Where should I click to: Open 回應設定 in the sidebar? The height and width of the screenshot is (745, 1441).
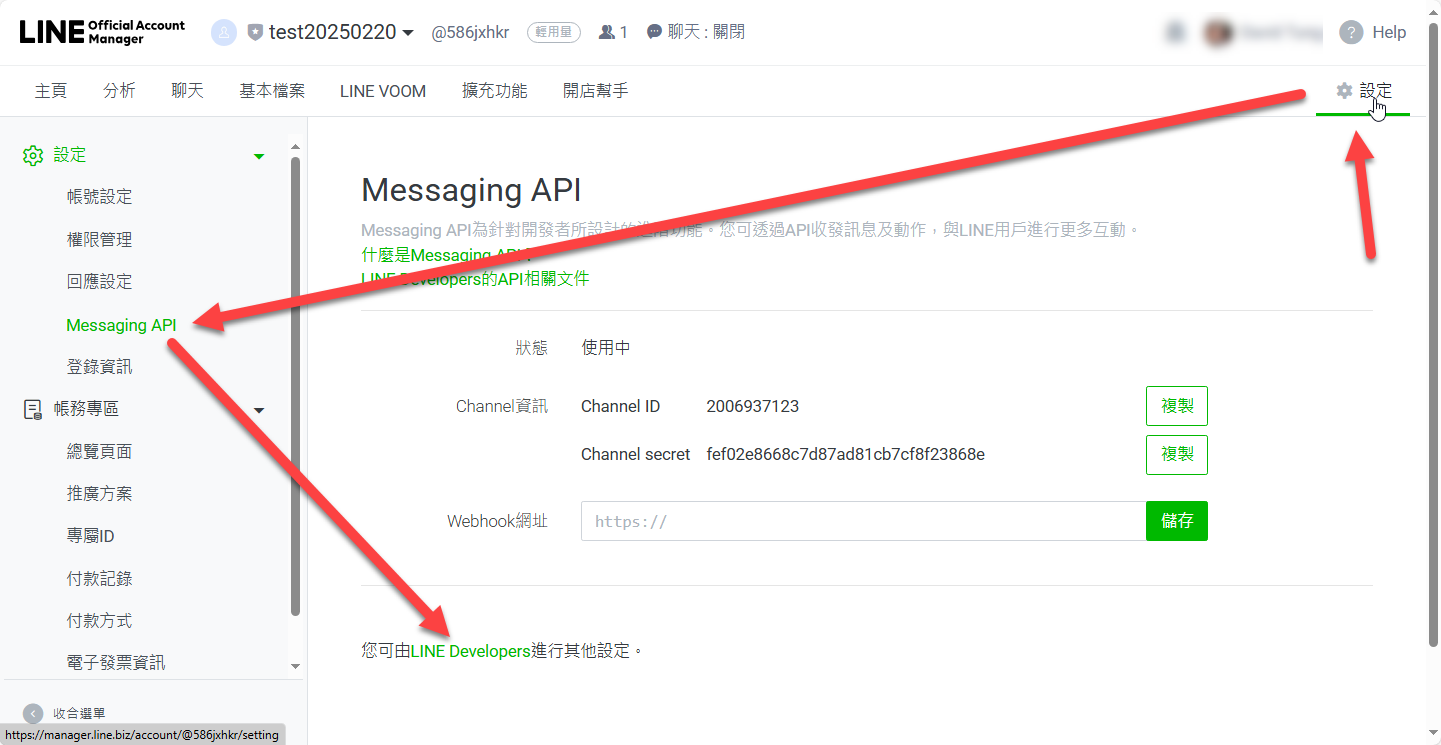tap(99, 282)
